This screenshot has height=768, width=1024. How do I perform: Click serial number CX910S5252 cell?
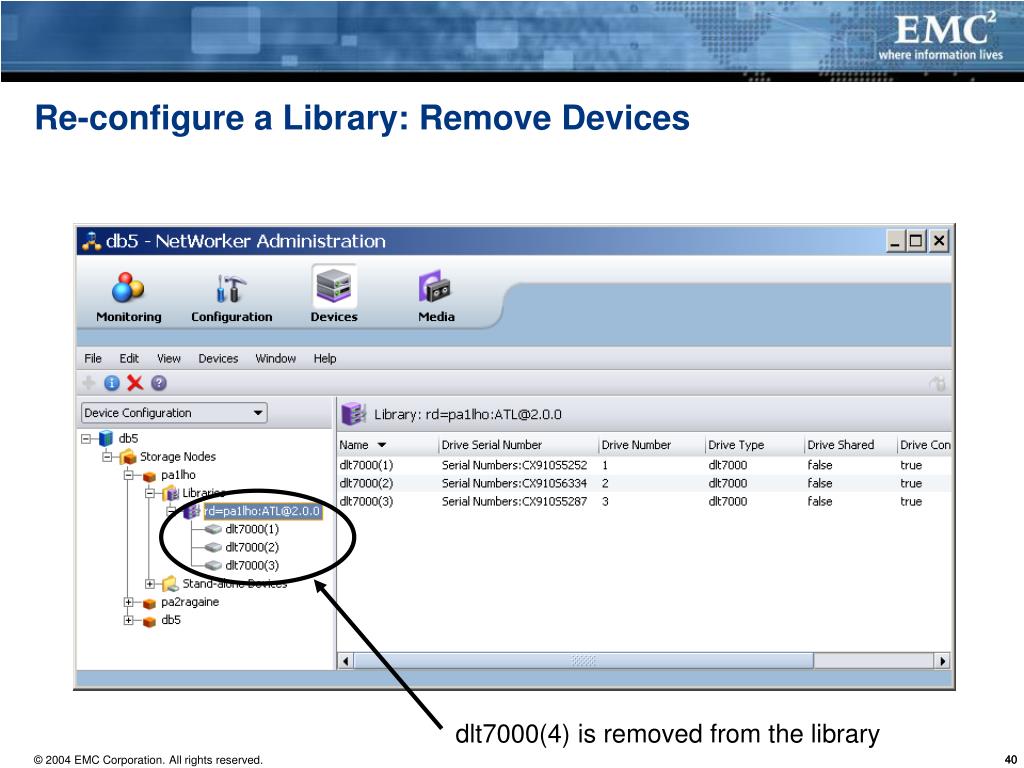(x=515, y=465)
